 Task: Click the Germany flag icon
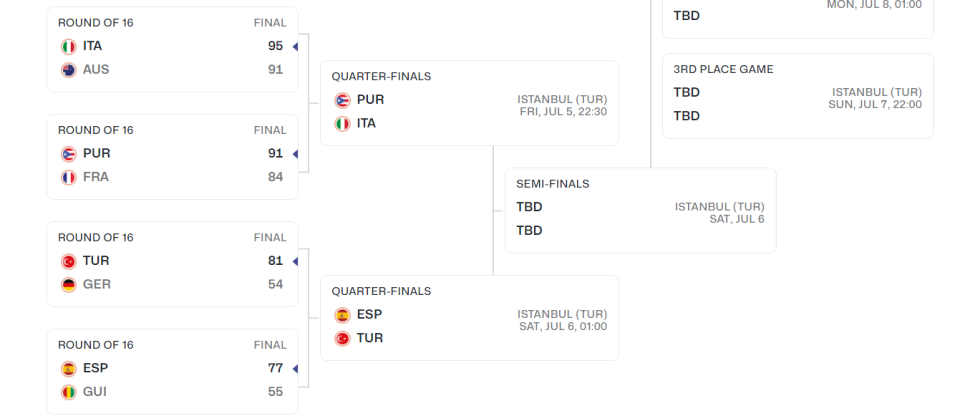click(x=68, y=284)
